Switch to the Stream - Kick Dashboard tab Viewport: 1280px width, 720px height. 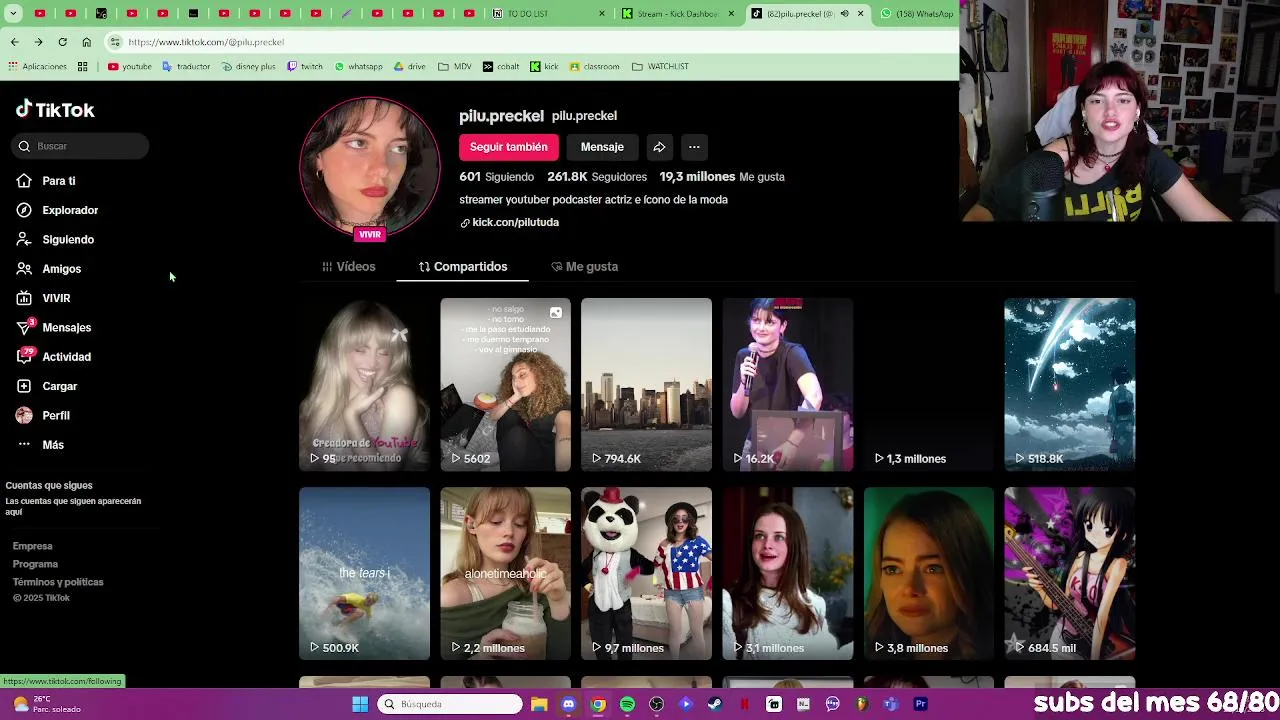(678, 14)
